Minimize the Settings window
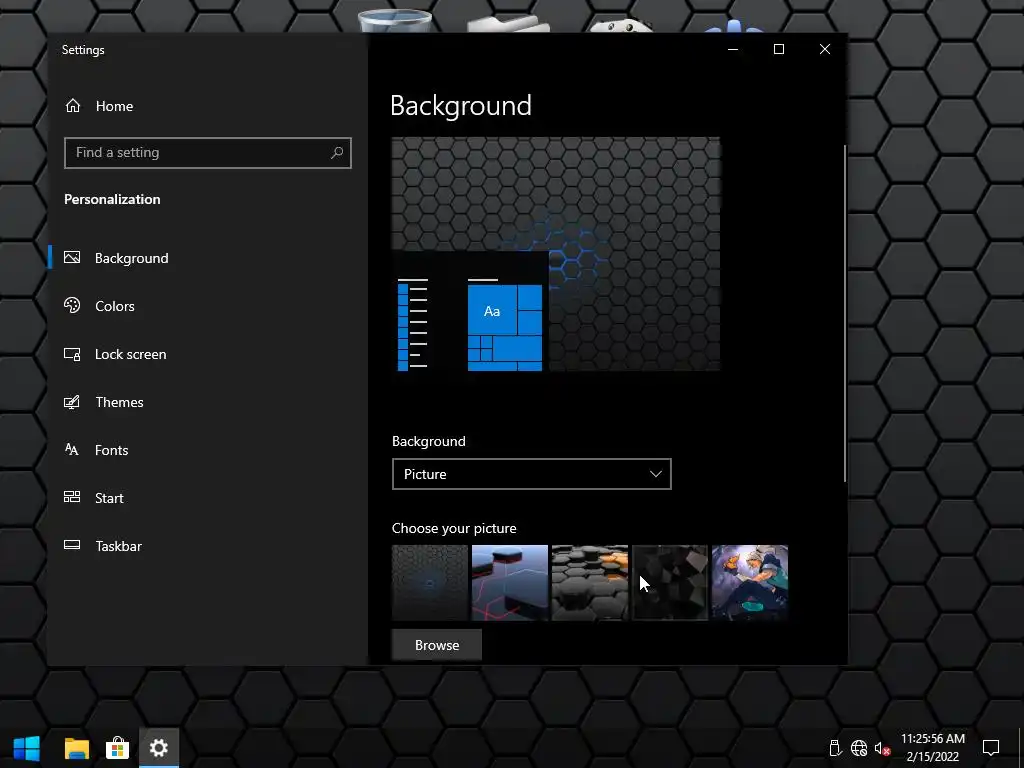This screenshot has width=1024, height=768. click(x=733, y=49)
